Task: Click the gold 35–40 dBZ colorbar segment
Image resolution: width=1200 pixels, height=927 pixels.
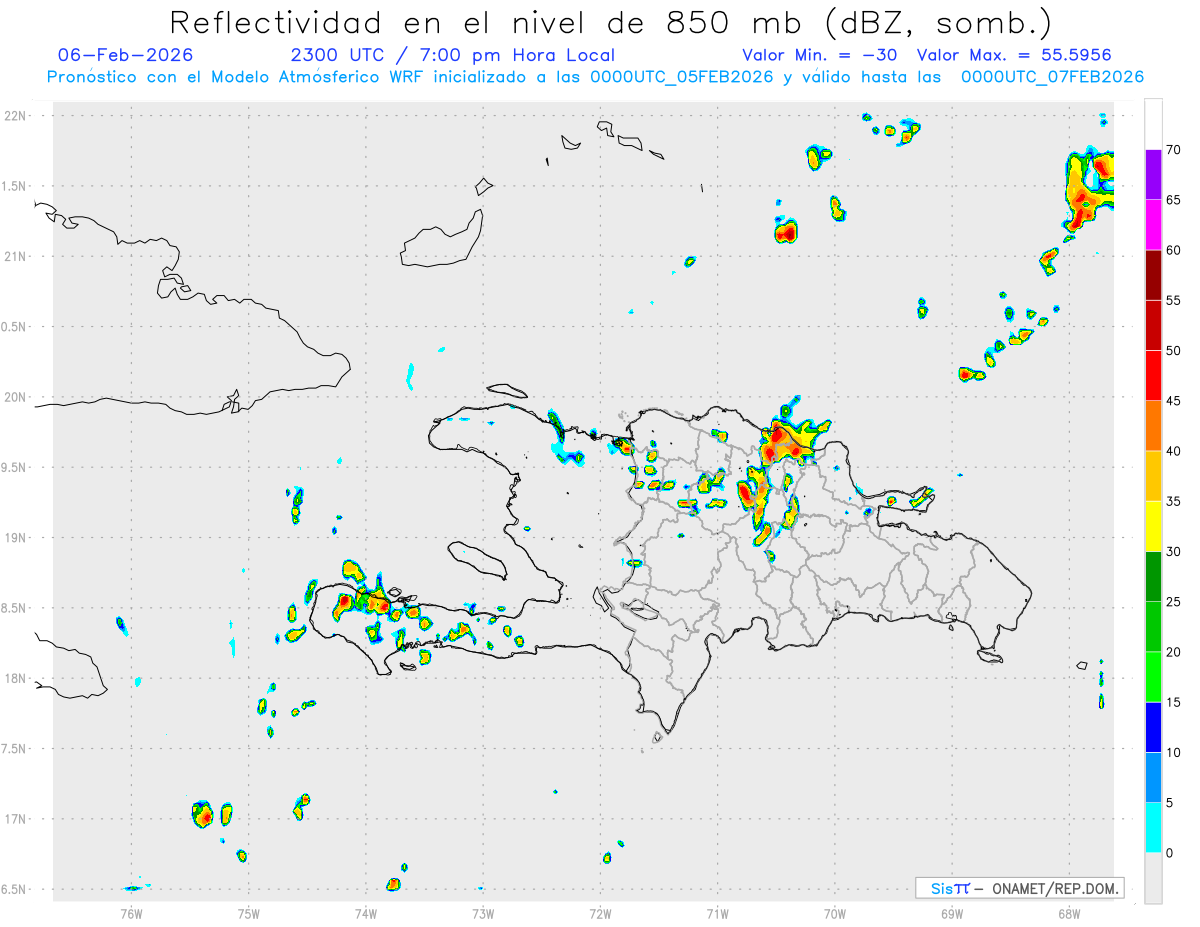Action: coord(1153,476)
